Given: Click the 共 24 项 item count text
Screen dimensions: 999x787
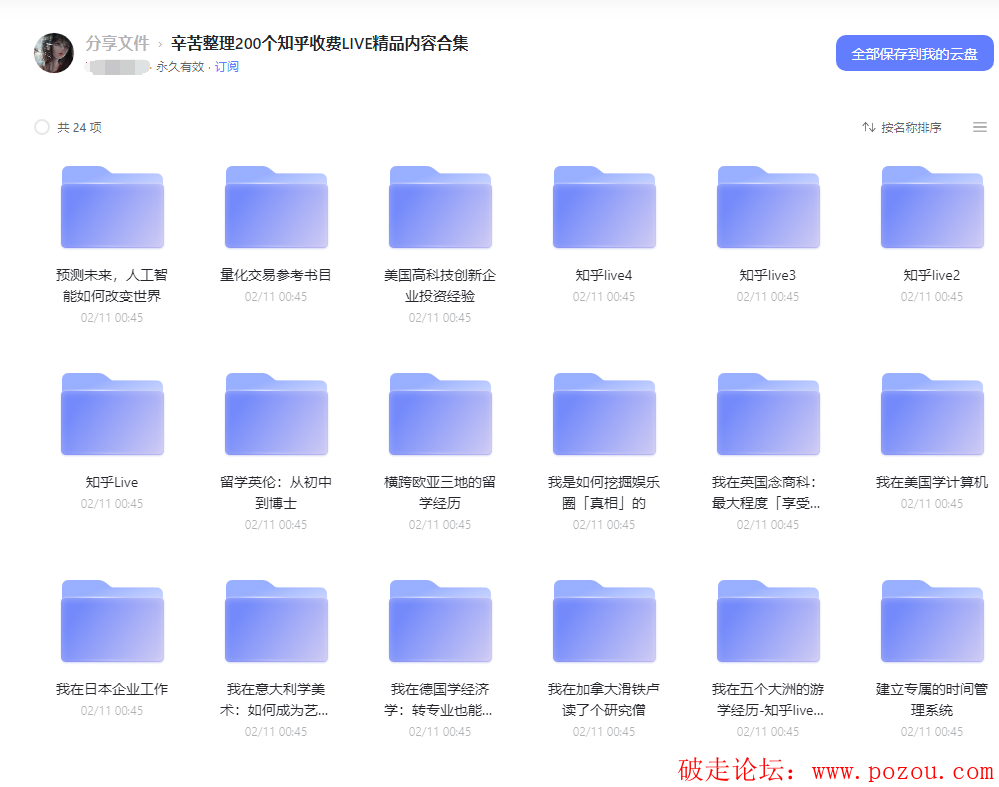Looking at the screenshot, I should (80, 127).
